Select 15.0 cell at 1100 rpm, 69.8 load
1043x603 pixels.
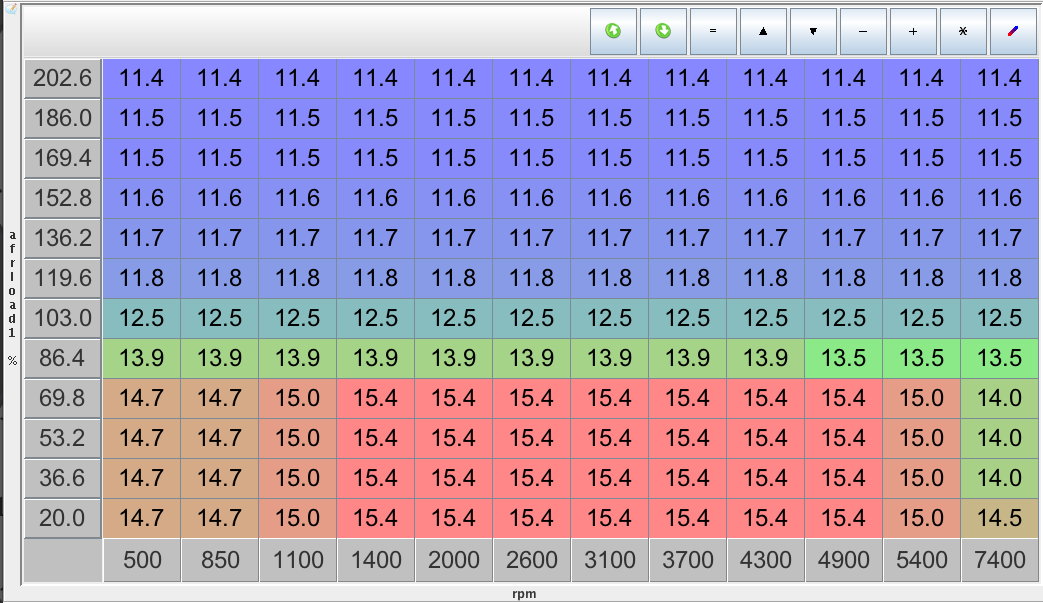click(298, 398)
